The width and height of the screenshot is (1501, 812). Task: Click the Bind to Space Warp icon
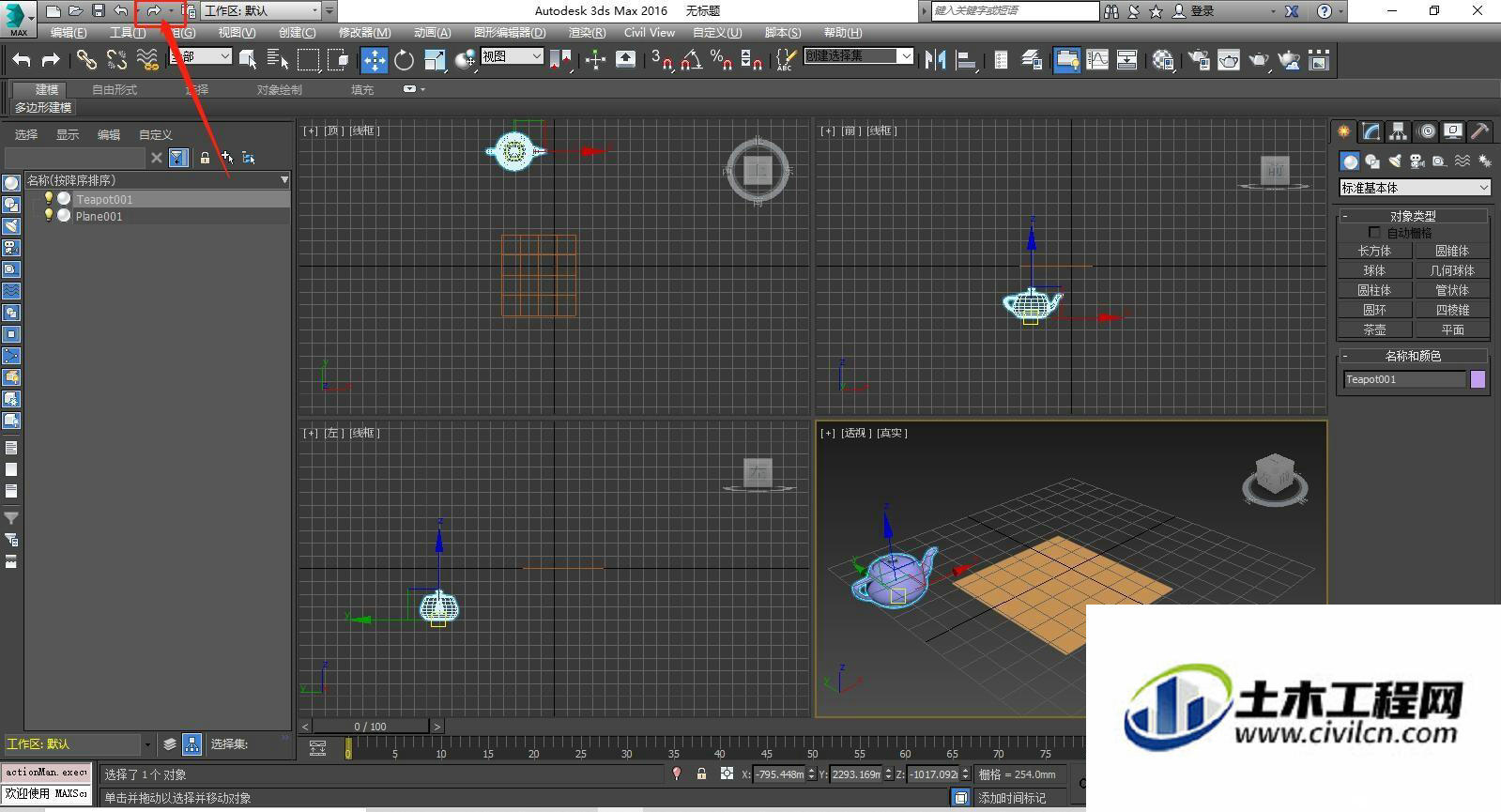coord(147,60)
